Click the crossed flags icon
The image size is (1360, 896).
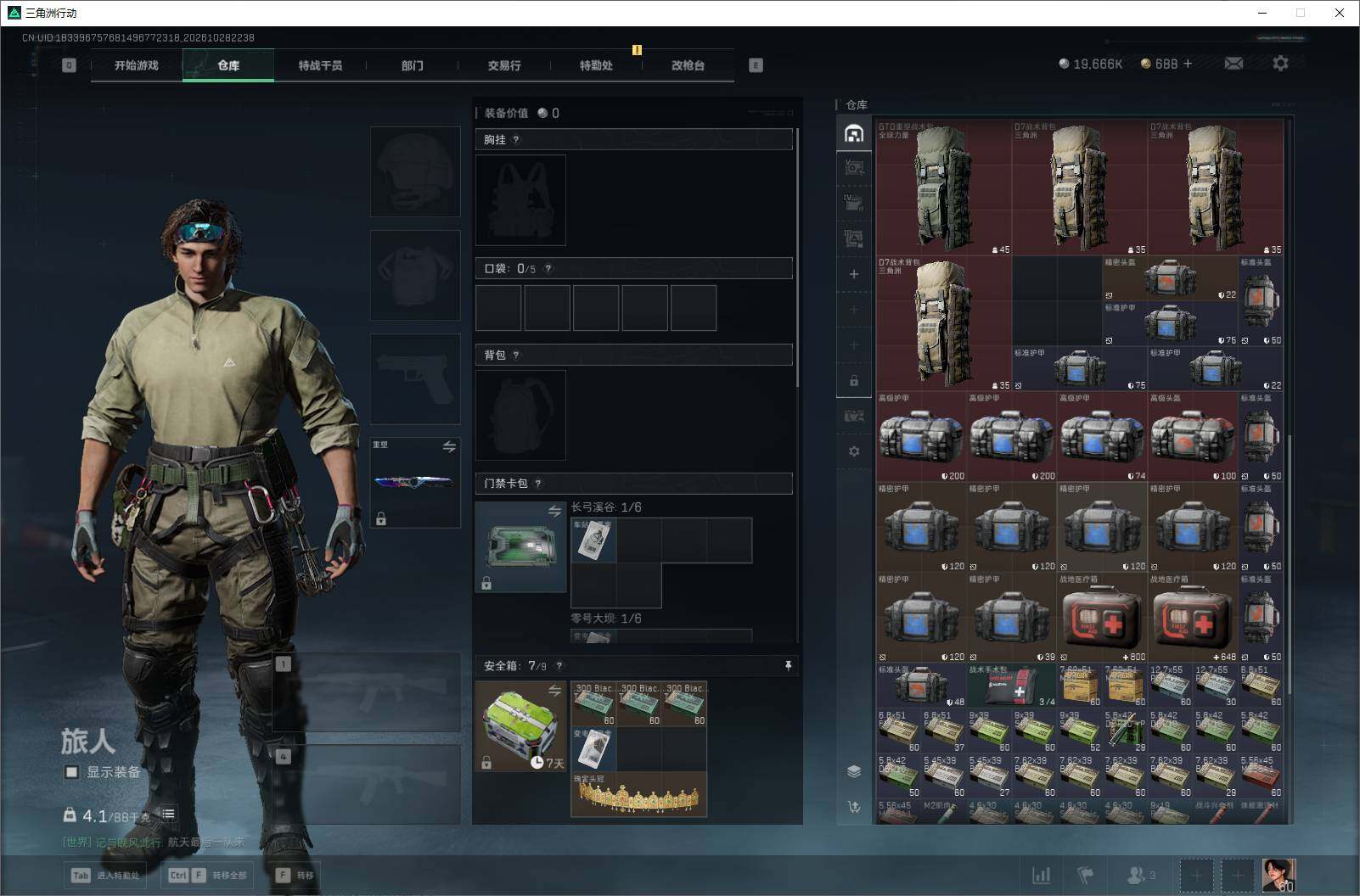1086,875
